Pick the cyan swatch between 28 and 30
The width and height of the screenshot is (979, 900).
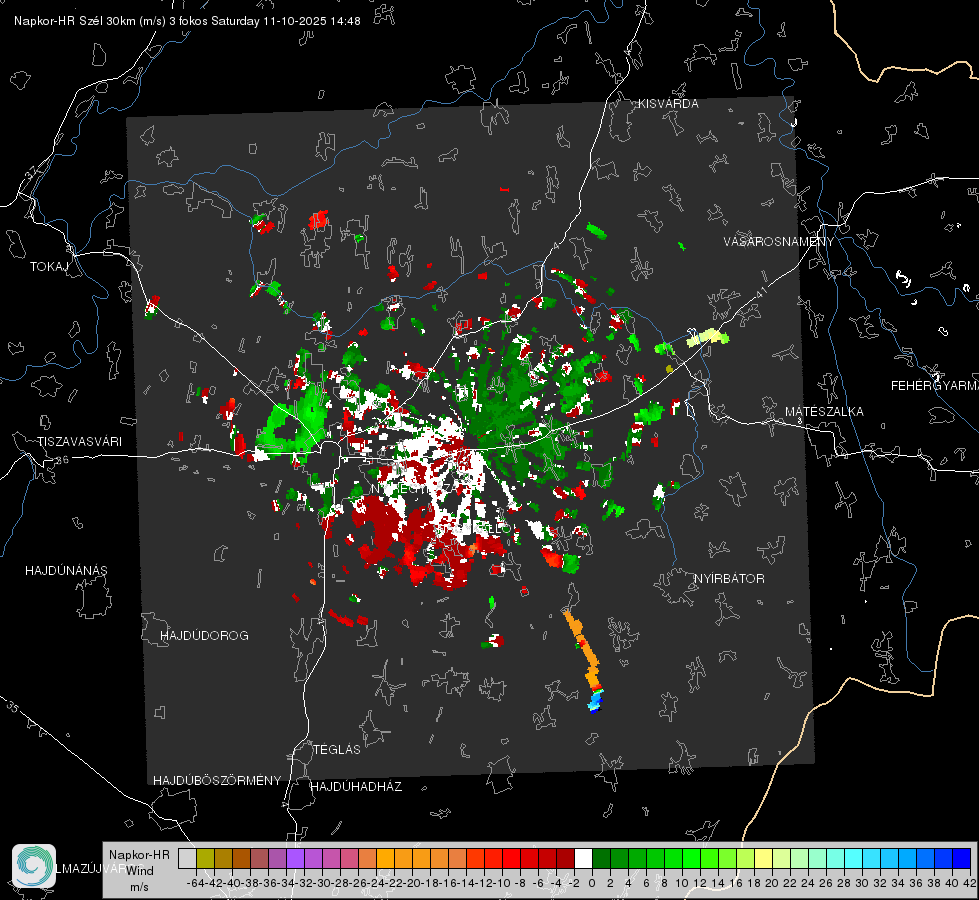[x=854, y=858]
